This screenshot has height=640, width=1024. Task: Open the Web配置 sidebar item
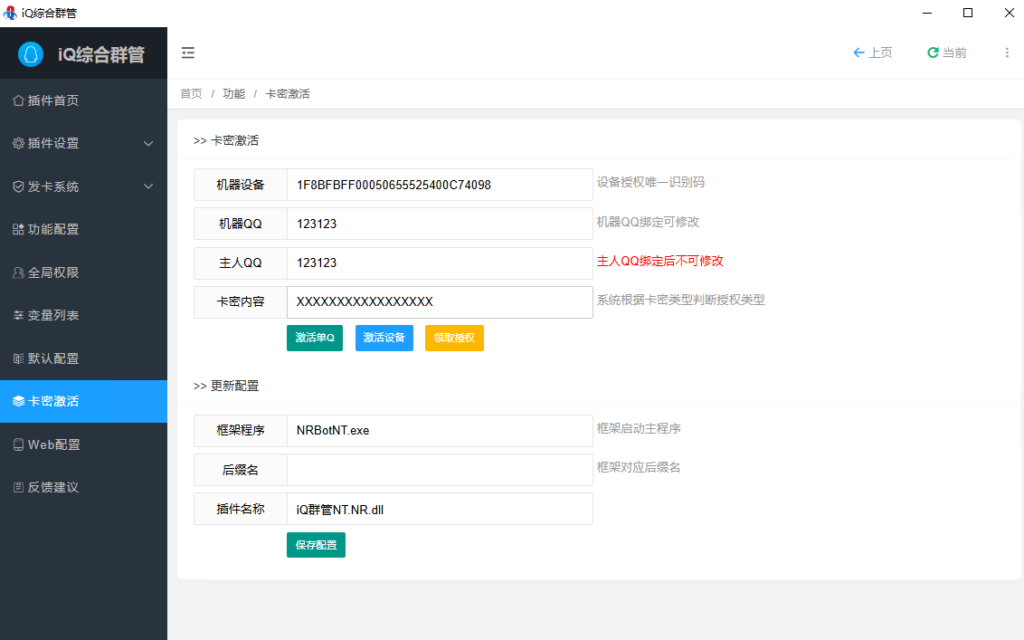click(84, 445)
